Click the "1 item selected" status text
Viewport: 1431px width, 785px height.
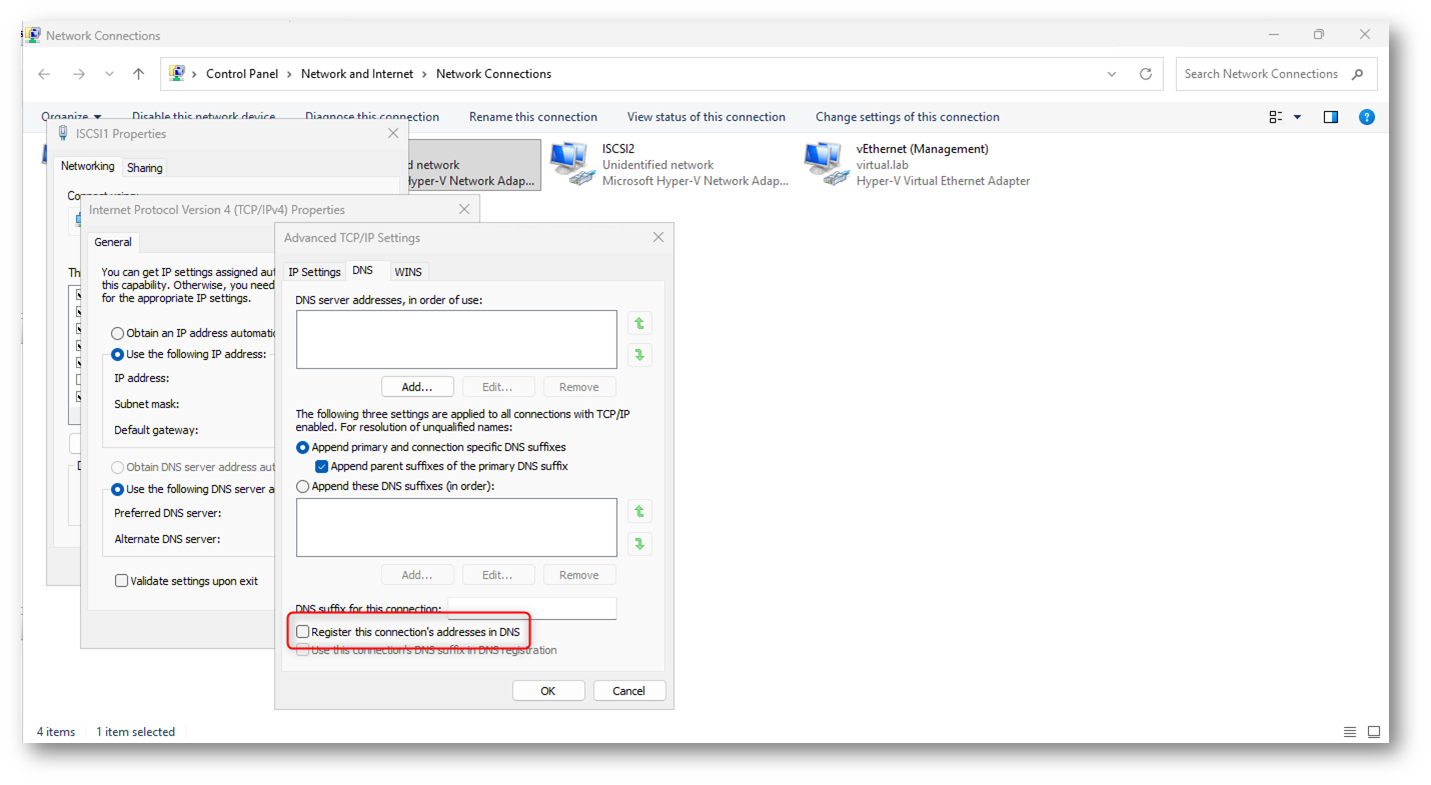tap(136, 732)
